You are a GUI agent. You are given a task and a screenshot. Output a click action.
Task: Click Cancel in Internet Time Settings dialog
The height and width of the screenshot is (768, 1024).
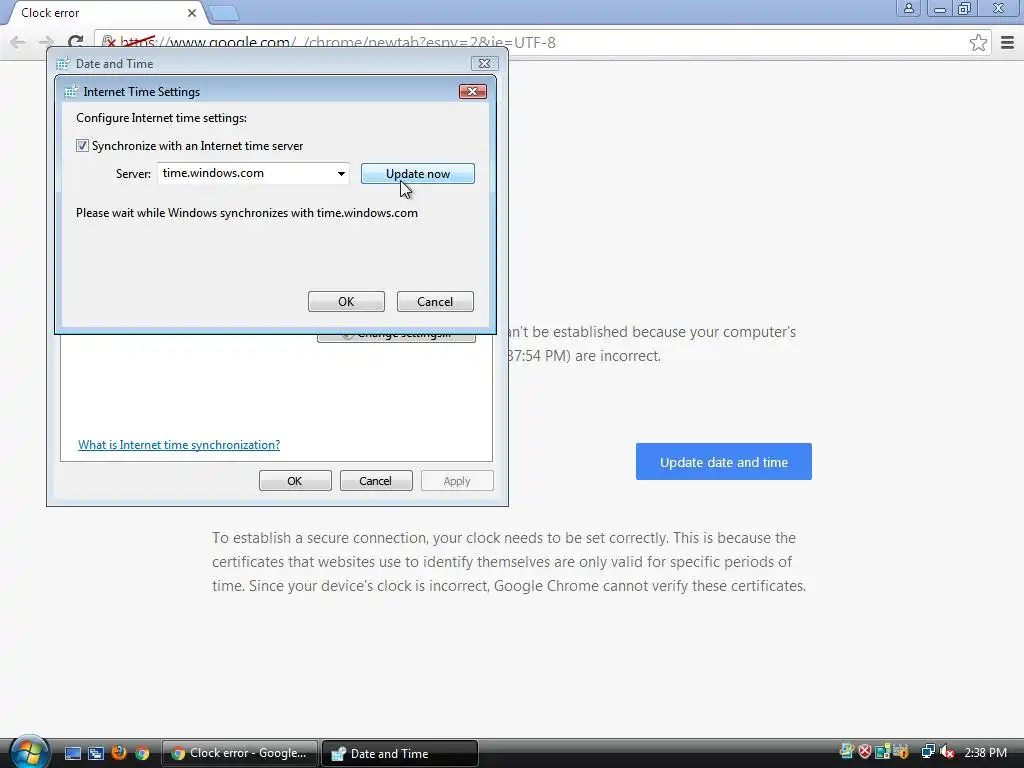click(435, 302)
